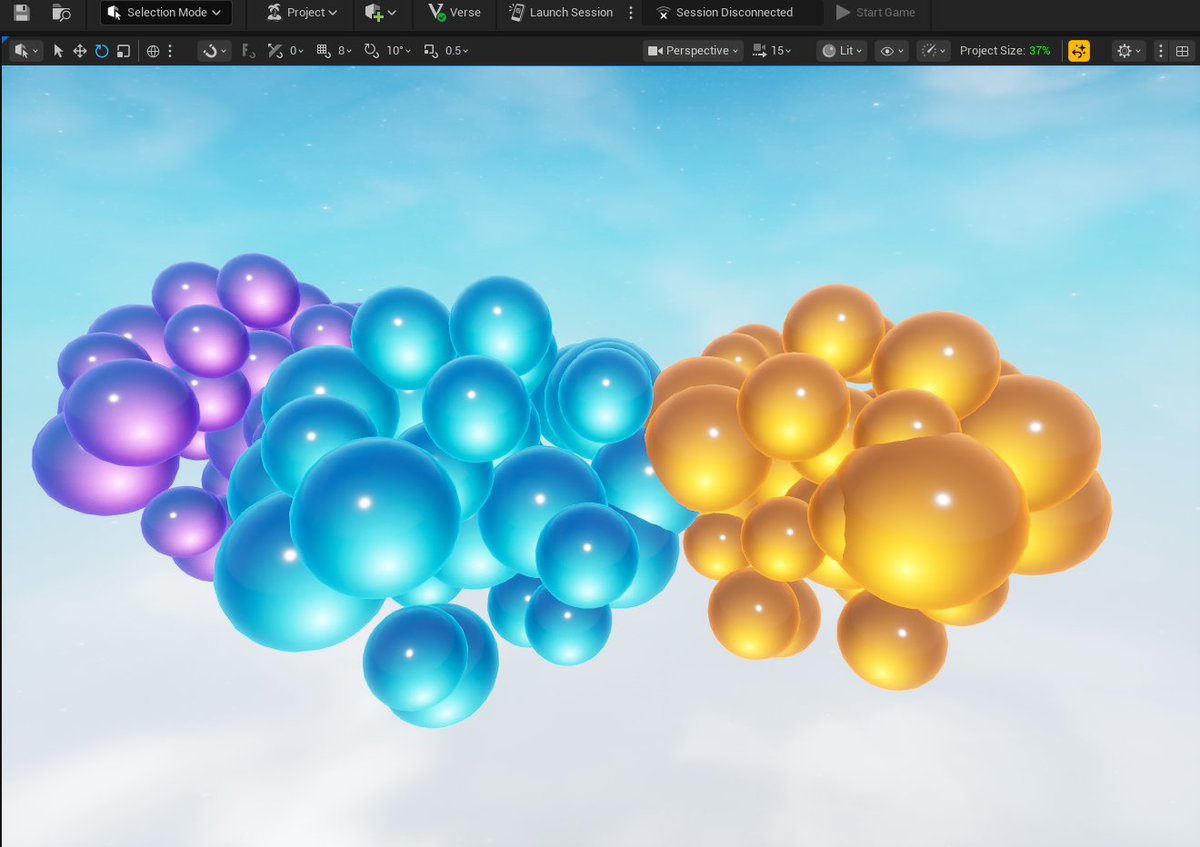
Task: Open the Perspective camera view dropdown
Action: click(693, 51)
